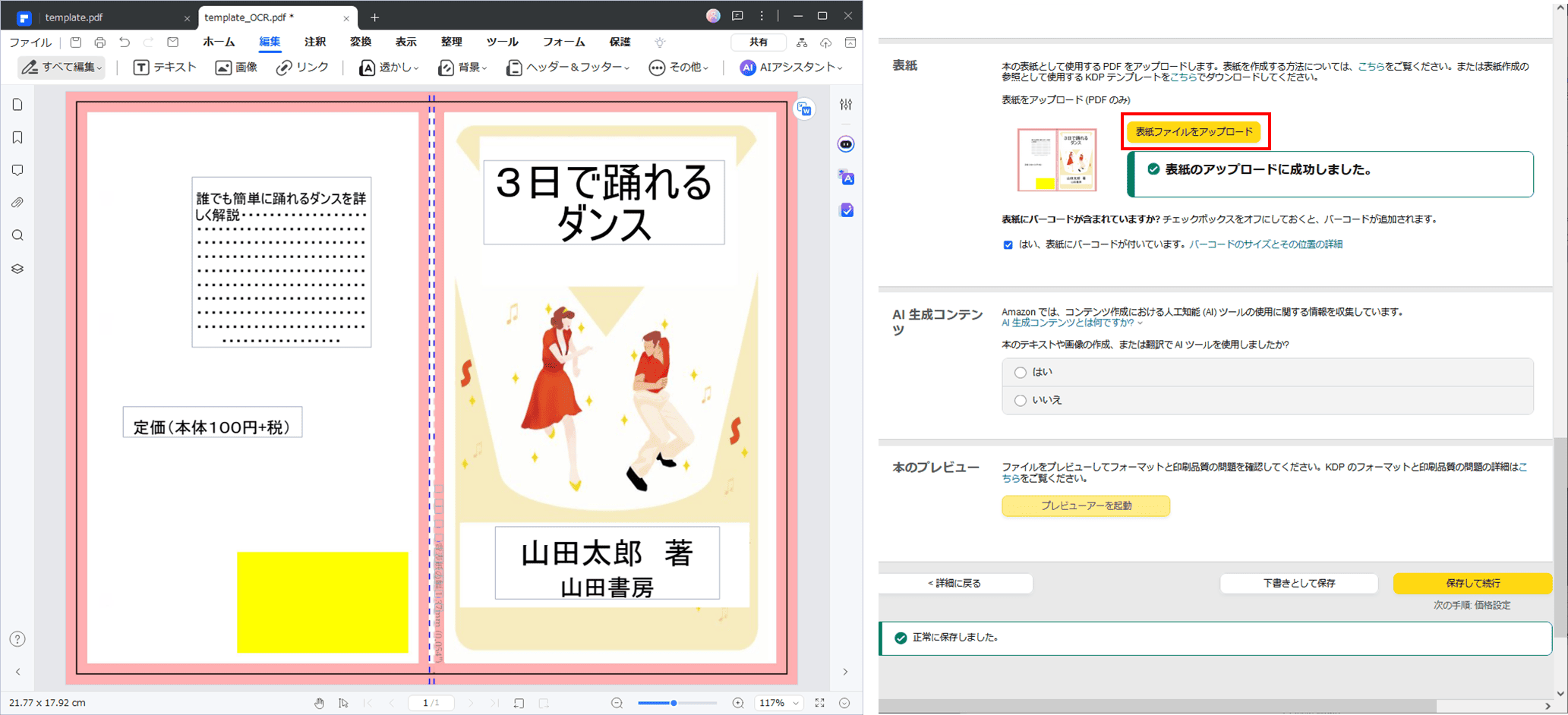Click the email envelope icon
This screenshot has width=1568, height=715.
coord(173,43)
